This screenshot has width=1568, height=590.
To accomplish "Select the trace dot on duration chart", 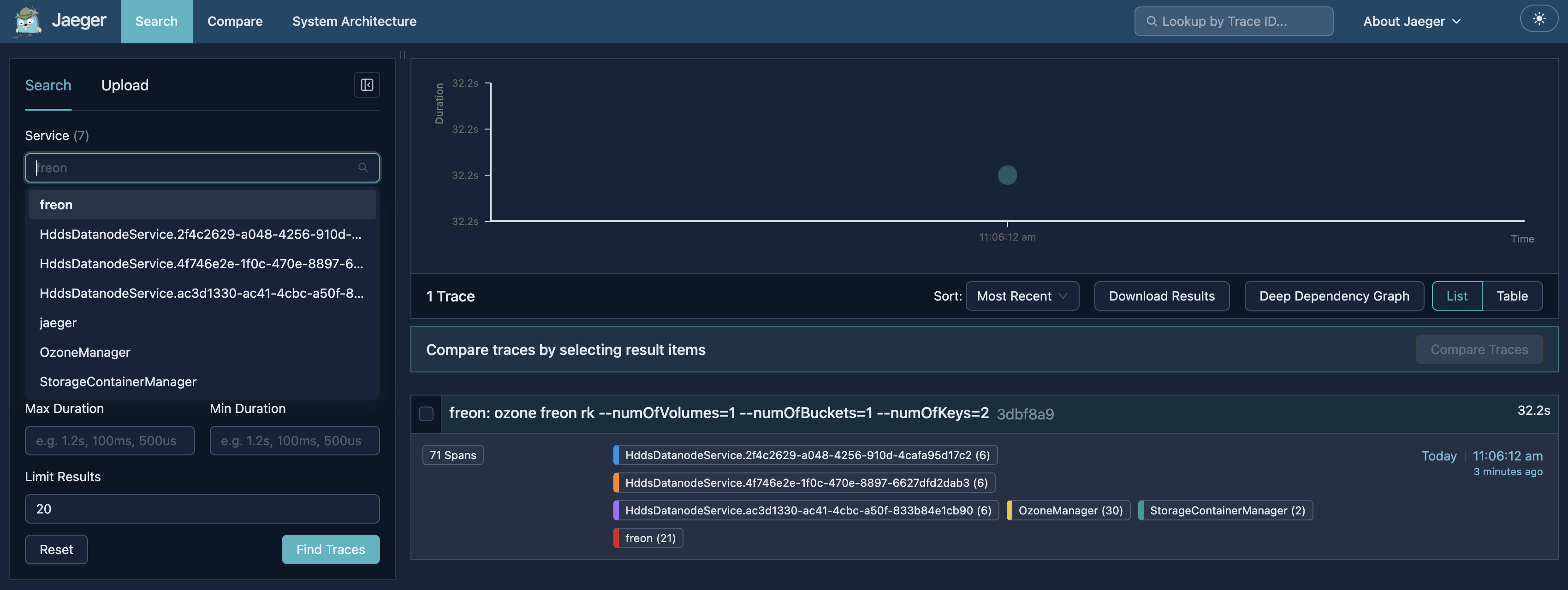I will (x=1007, y=175).
